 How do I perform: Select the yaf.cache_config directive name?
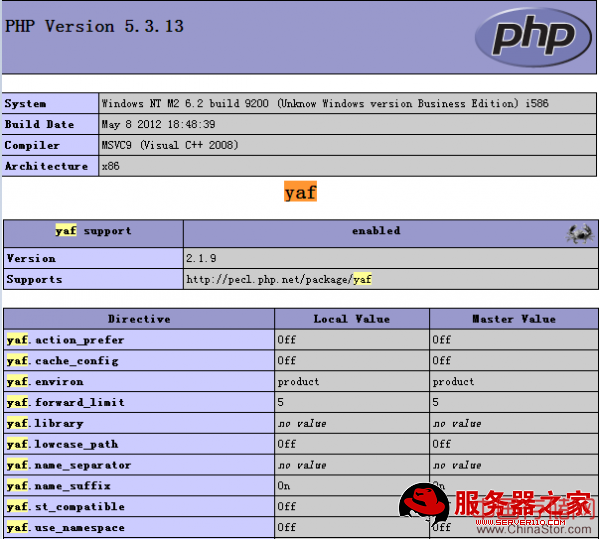[x=62, y=361]
